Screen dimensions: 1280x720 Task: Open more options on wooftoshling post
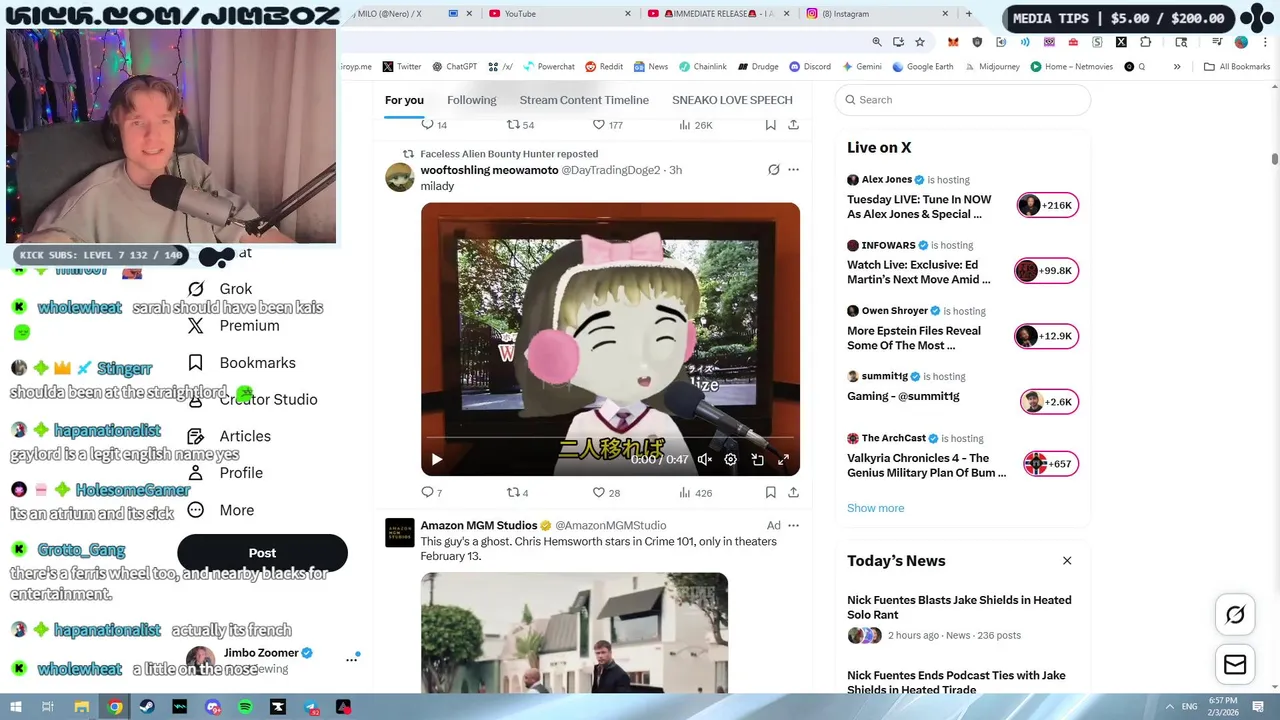[x=793, y=170]
